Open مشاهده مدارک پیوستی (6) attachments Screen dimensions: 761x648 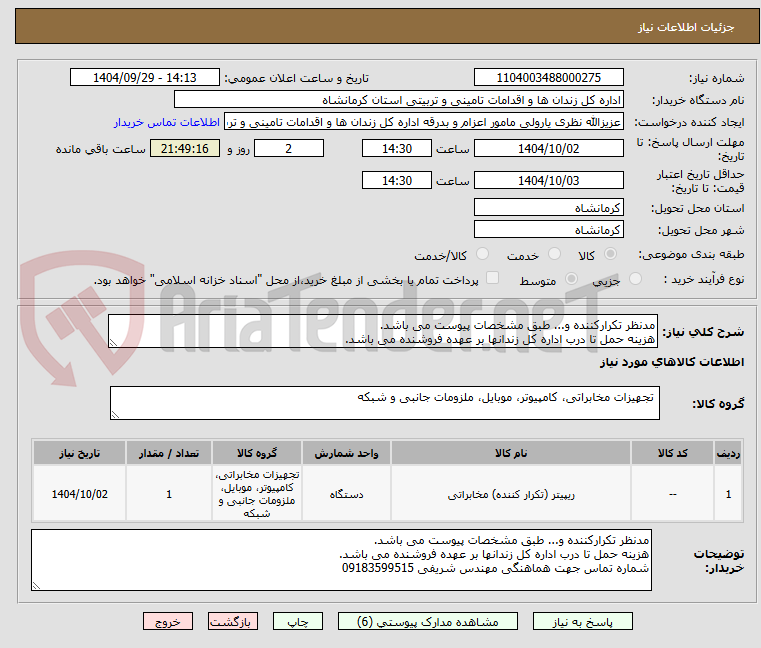pos(428,621)
